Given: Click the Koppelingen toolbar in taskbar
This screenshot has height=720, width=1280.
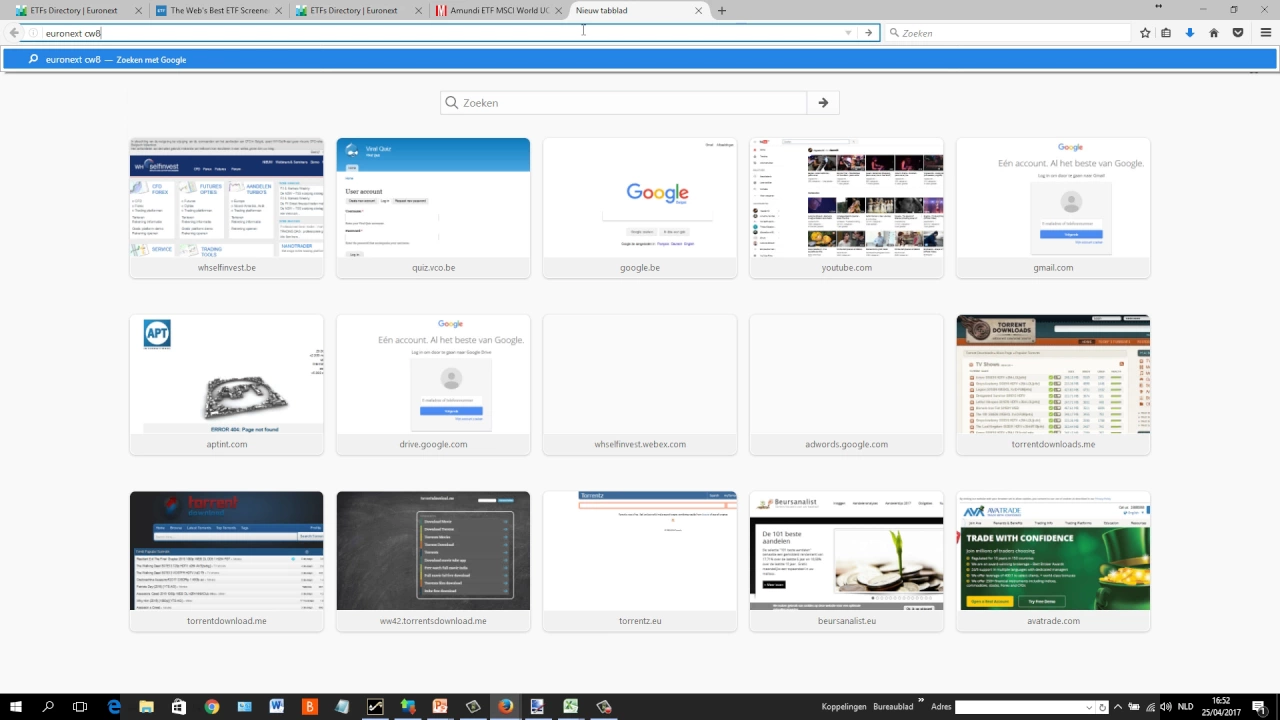Looking at the screenshot, I should [x=843, y=707].
